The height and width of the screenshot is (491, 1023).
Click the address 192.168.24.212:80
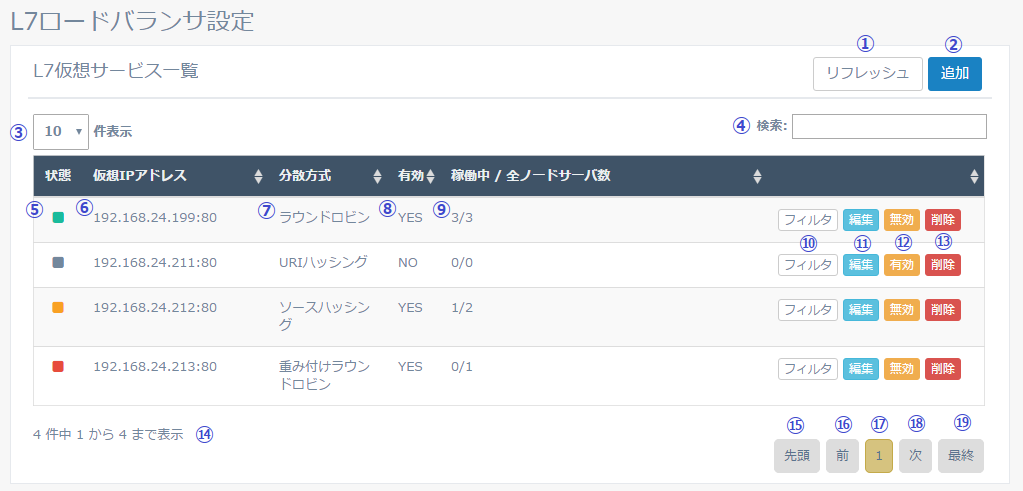[x=155, y=307]
